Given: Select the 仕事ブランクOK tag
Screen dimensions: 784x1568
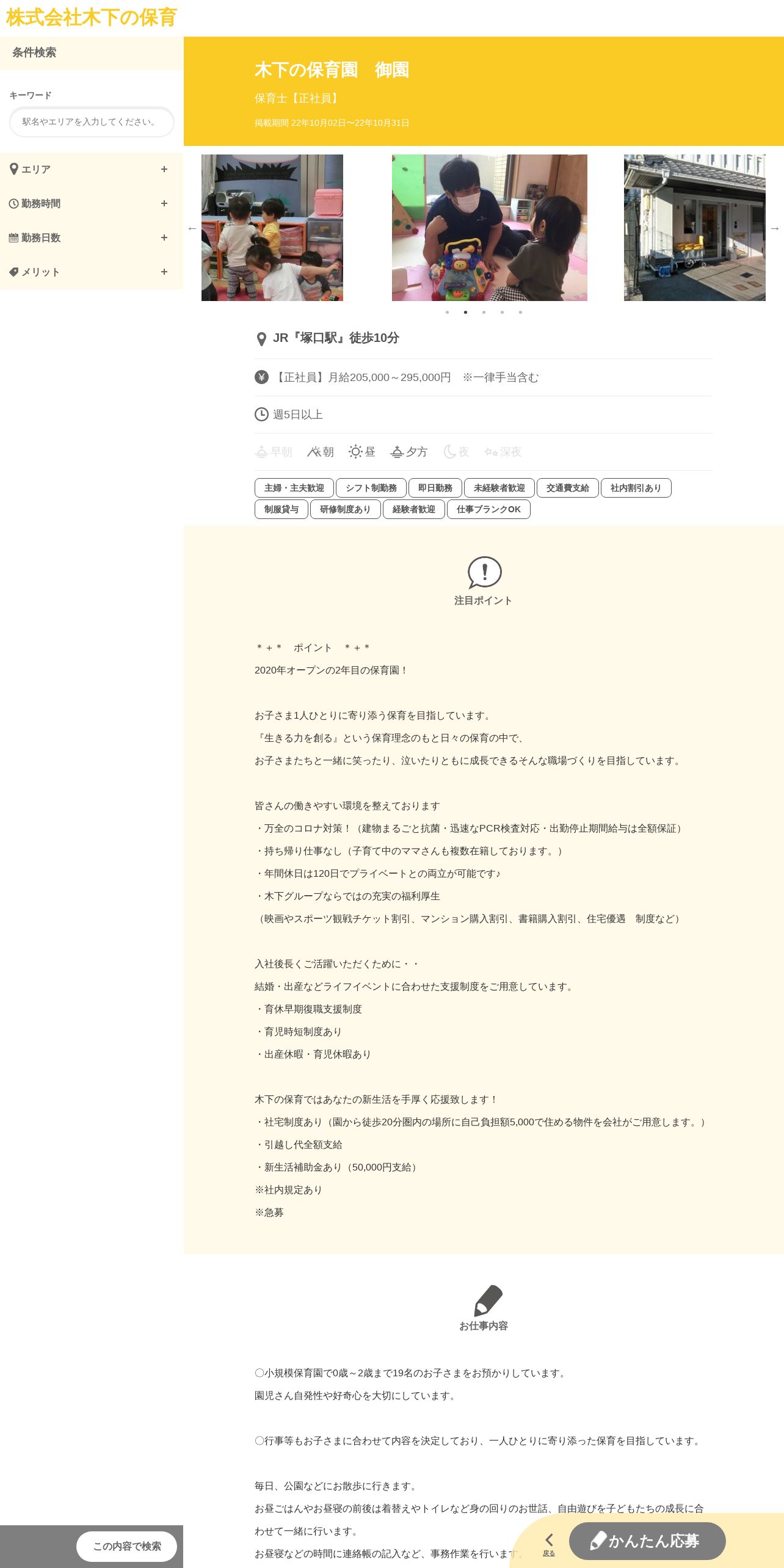Looking at the screenshot, I should pos(489,509).
